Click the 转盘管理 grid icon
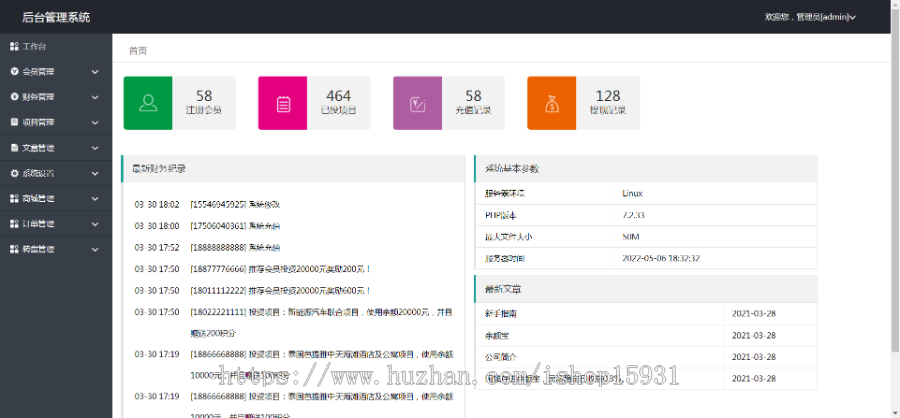 coord(15,249)
